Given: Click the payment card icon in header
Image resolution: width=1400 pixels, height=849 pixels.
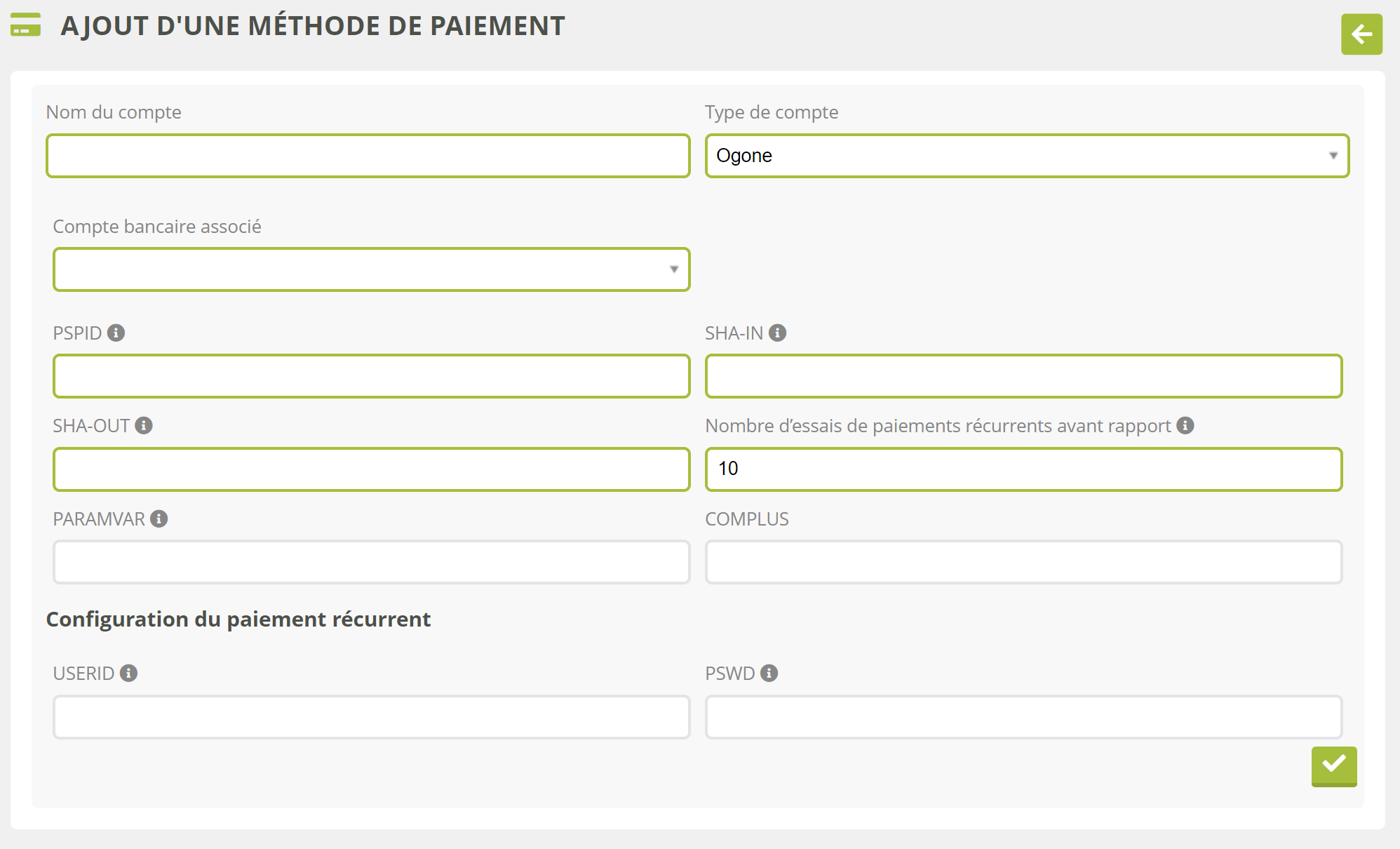Looking at the screenshot, I should (x=26, y=25).
